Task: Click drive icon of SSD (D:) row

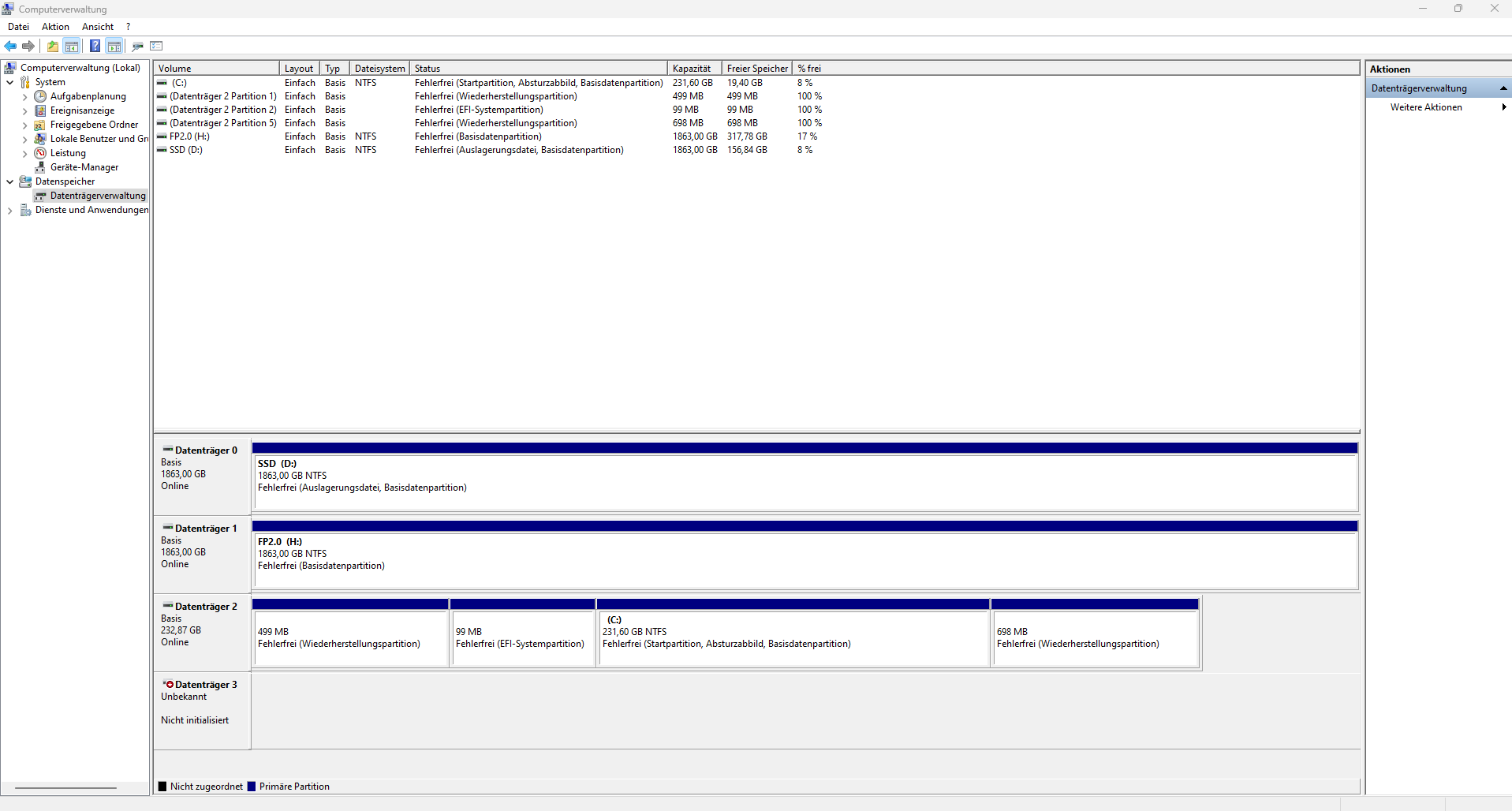Action: click(x=162, y=150)
